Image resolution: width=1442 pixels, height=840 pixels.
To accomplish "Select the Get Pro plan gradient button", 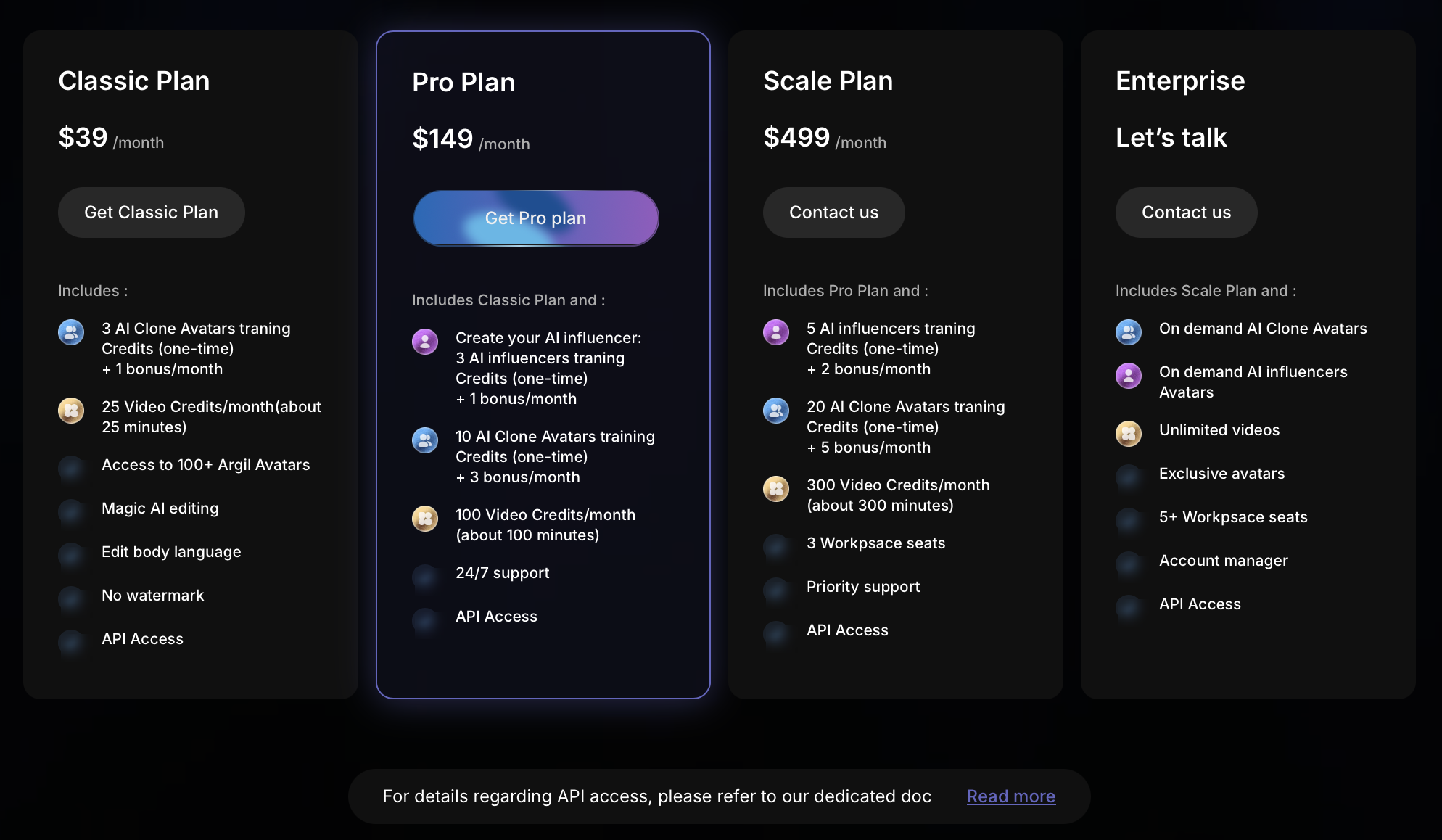I will pos(536,218).
